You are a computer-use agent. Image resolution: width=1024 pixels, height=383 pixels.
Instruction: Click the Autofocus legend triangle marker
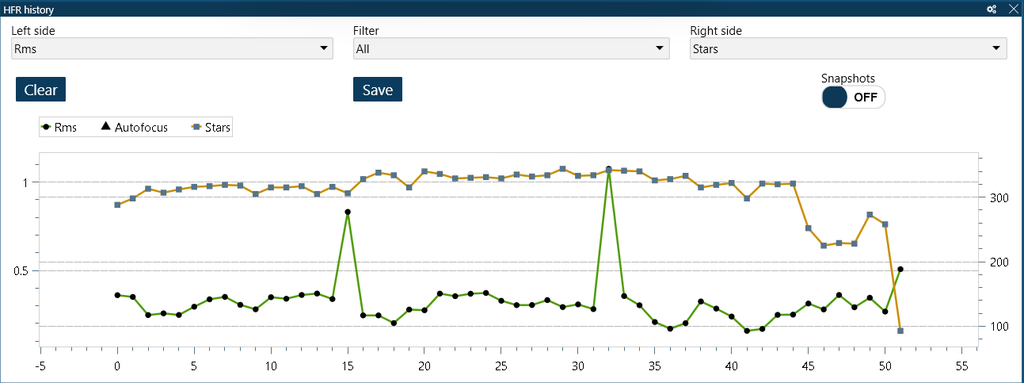105,127
